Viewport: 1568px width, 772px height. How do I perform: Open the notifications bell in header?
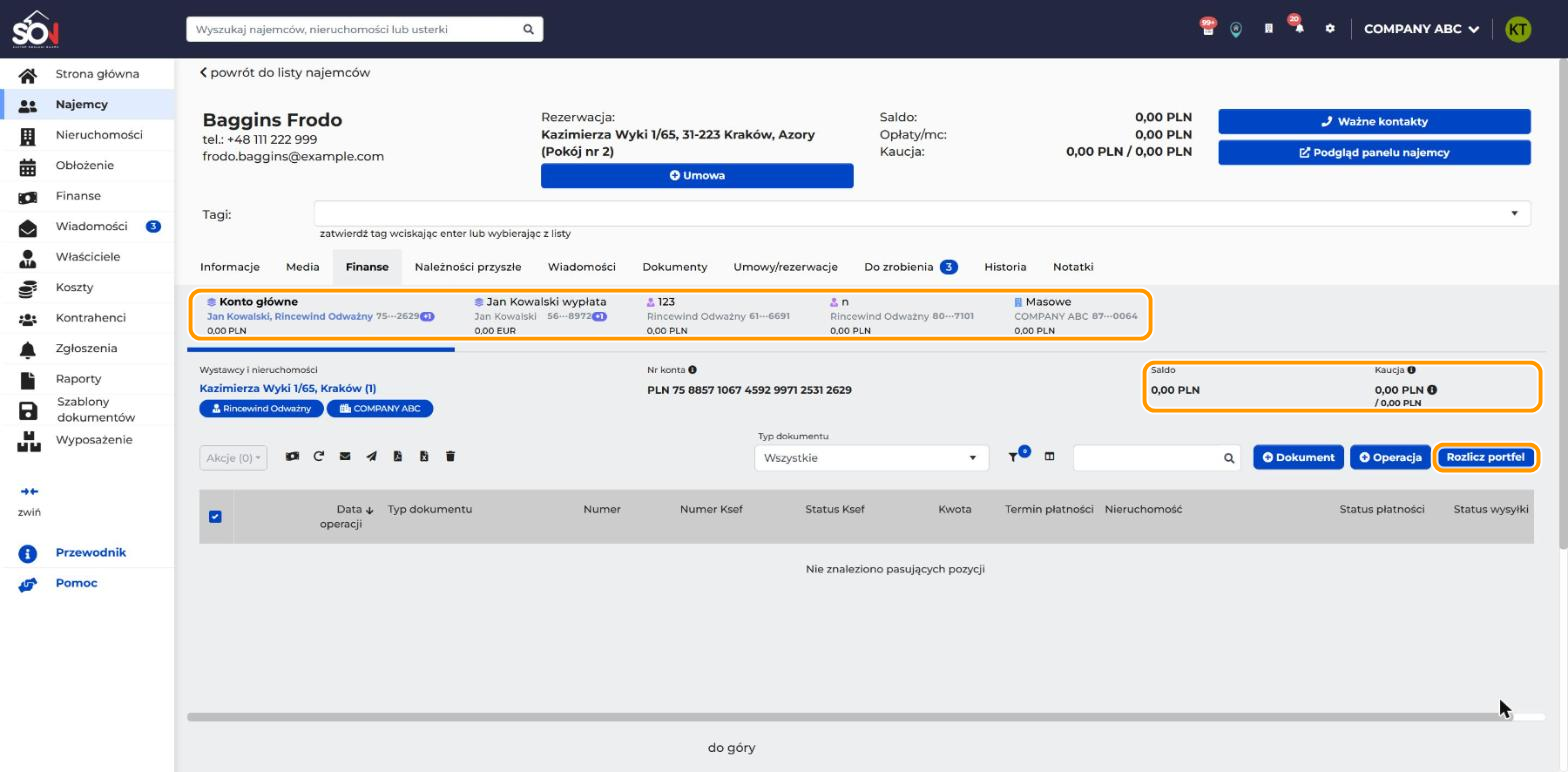(1298, 28)
